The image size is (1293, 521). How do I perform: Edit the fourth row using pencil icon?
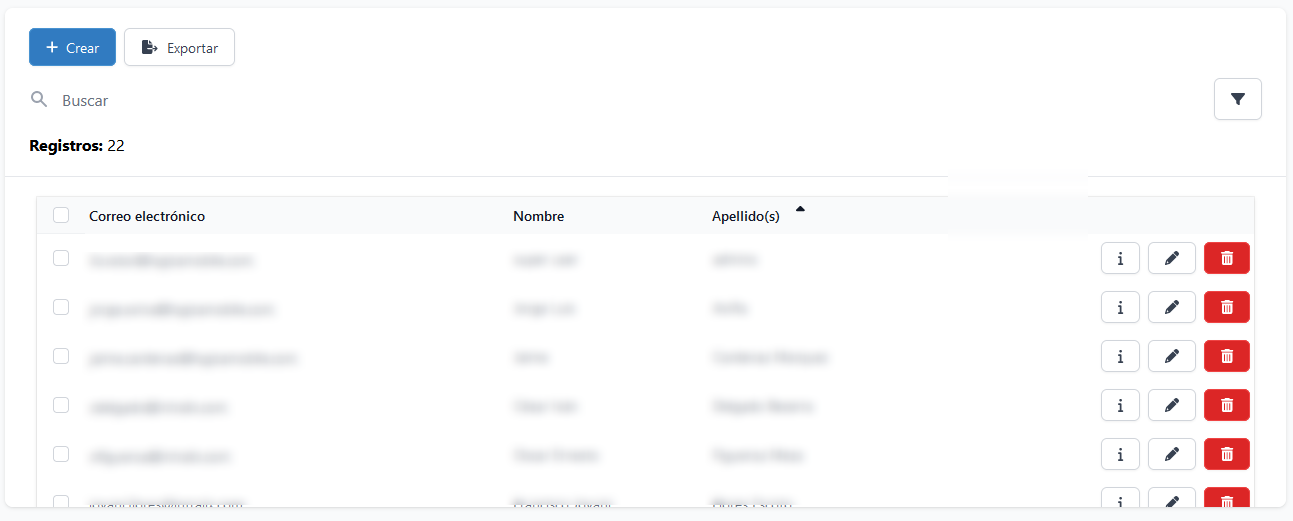click(x=1171, y=405)
